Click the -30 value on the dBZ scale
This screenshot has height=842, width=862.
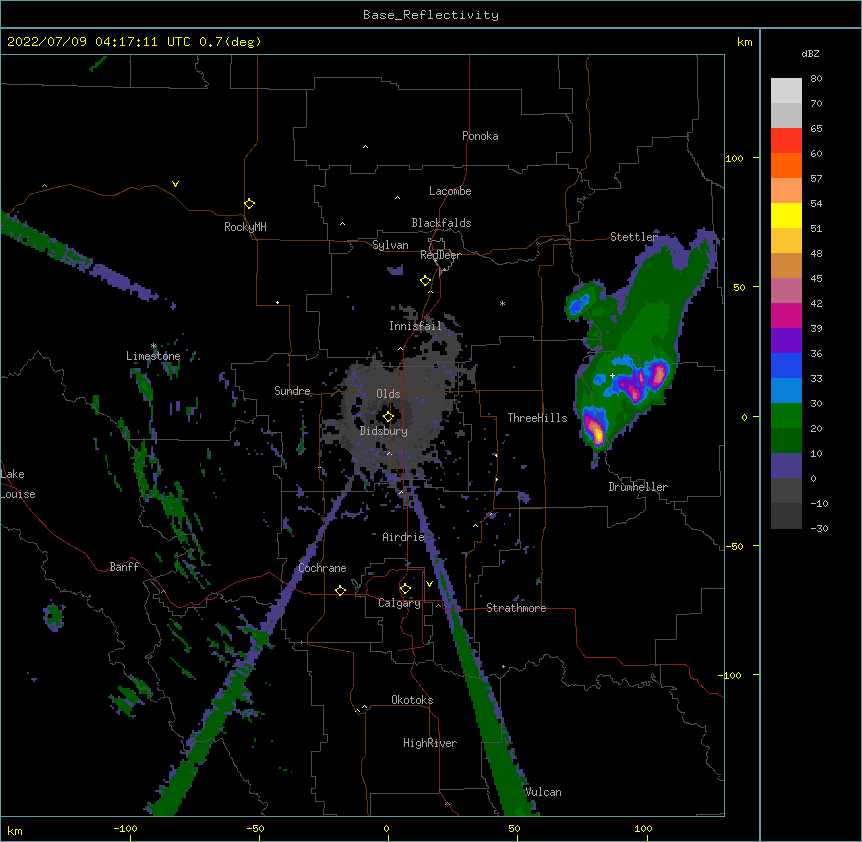pos(819,529)
